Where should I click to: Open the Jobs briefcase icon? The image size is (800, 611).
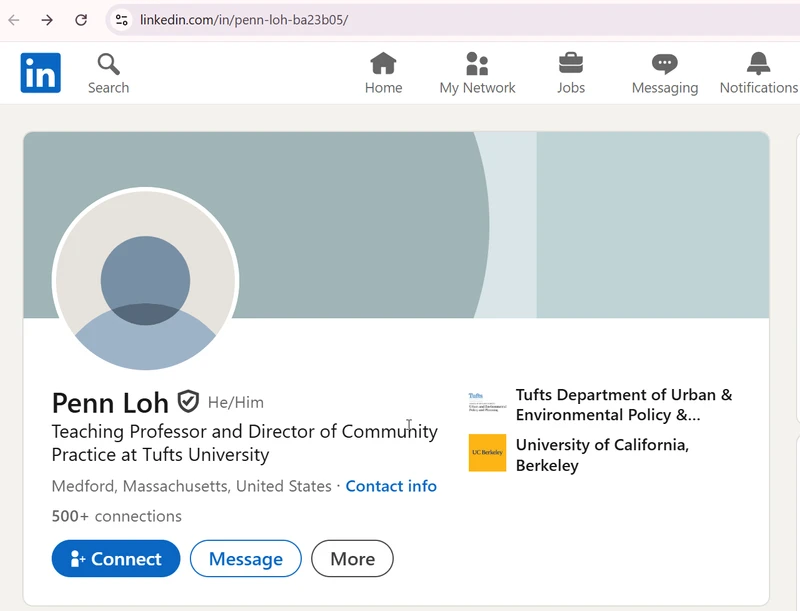click(x=571, y=63)
